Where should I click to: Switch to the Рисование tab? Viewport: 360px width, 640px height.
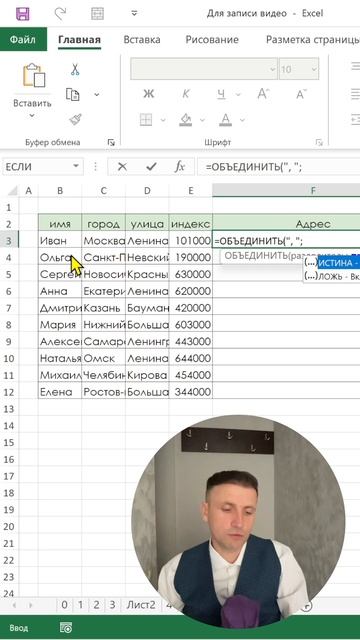coord(212,40)
